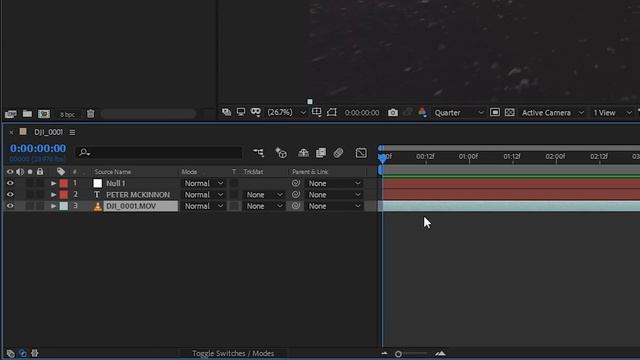Open Null 1 blending mode dropdown
640x360 pixels.
point(203,183)
